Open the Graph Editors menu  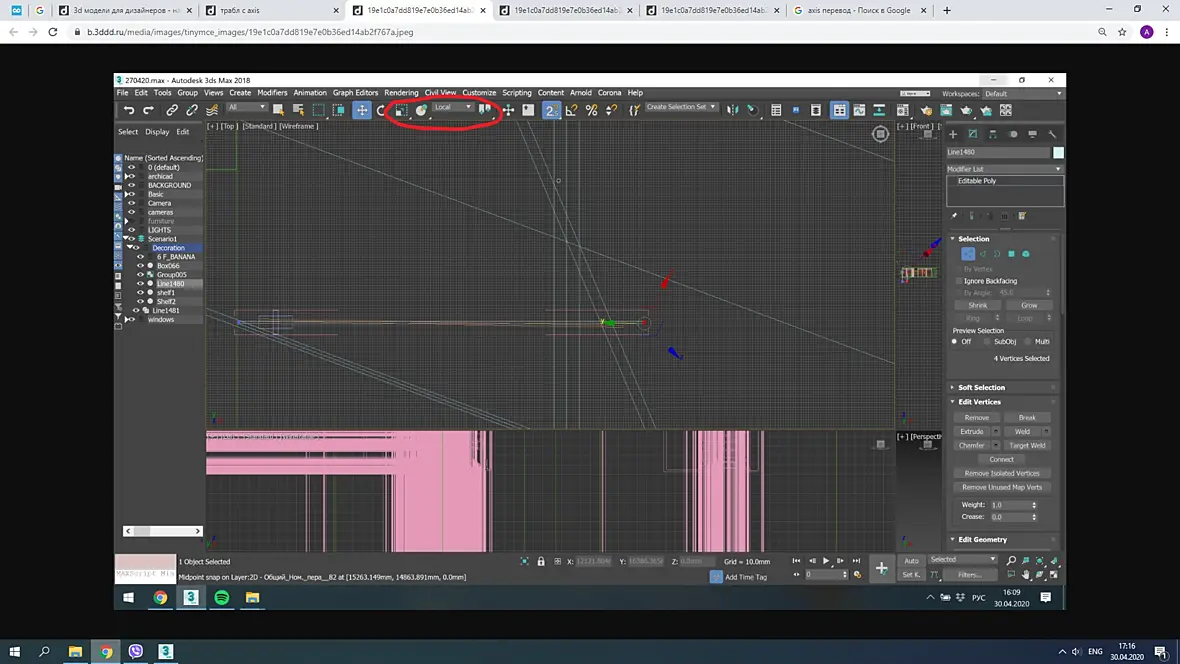click(355, 93)
